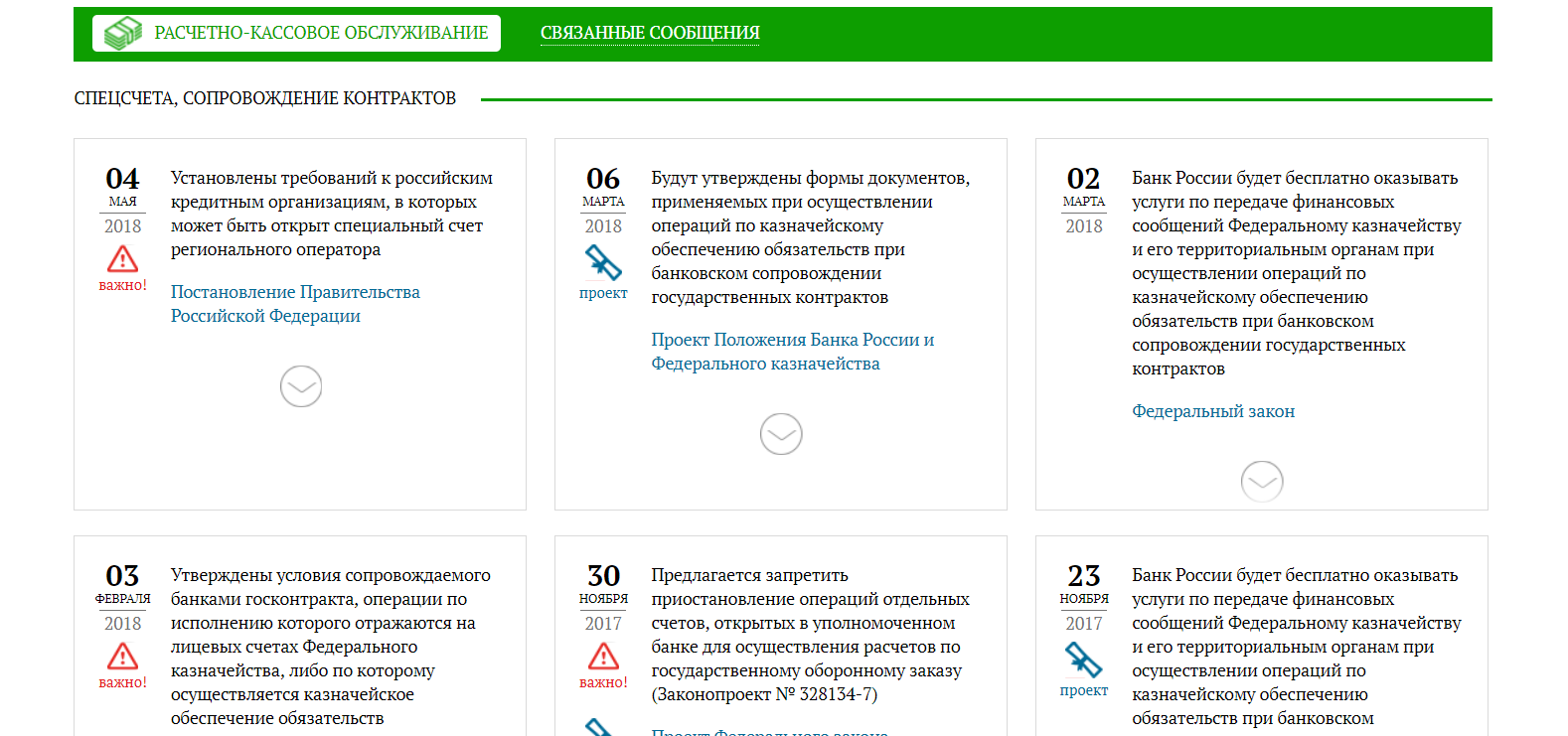Click the red warning icon on the 04 мая 2018 card
This screenshot has height=736, width=1568.
click(122, 259)
